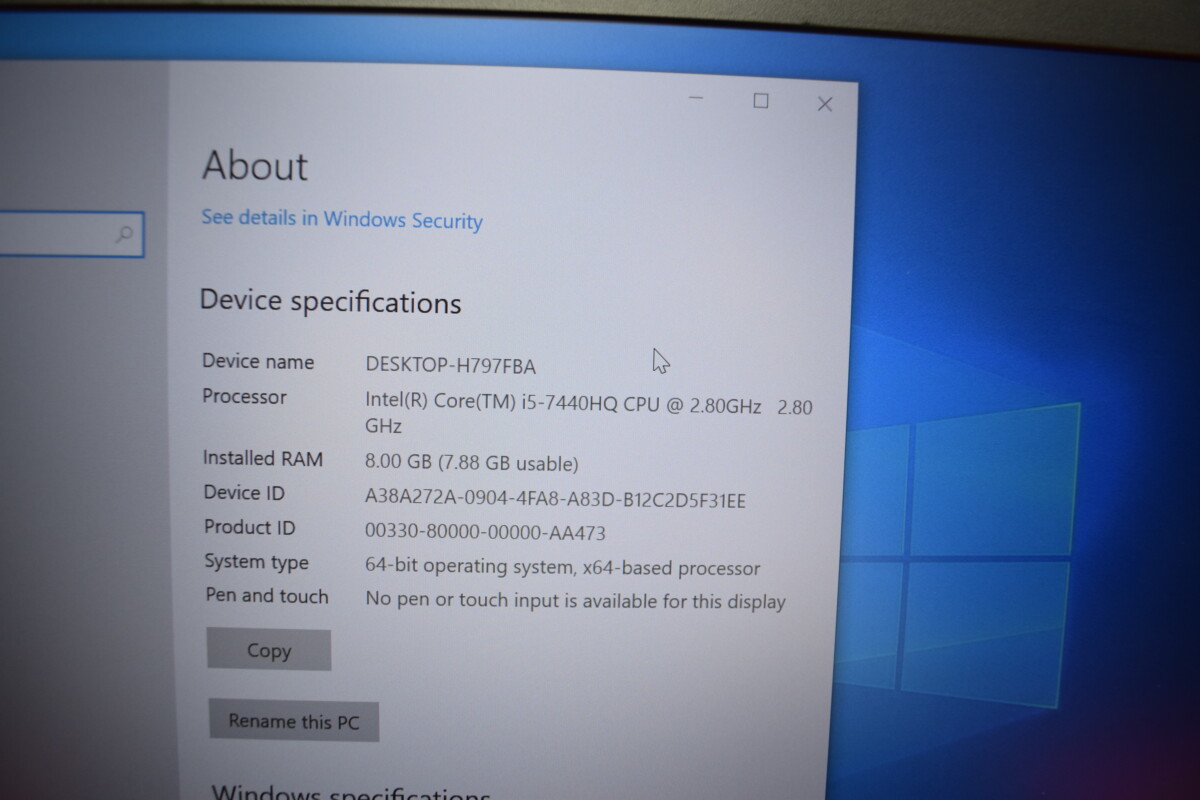Open See details in Windows Security link

342,219
